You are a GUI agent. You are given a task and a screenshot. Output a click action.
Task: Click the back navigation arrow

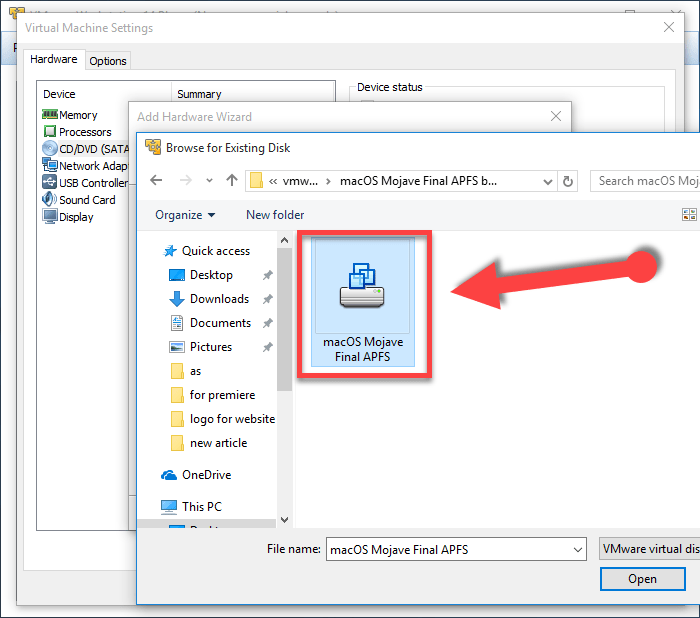pos(156,181)
